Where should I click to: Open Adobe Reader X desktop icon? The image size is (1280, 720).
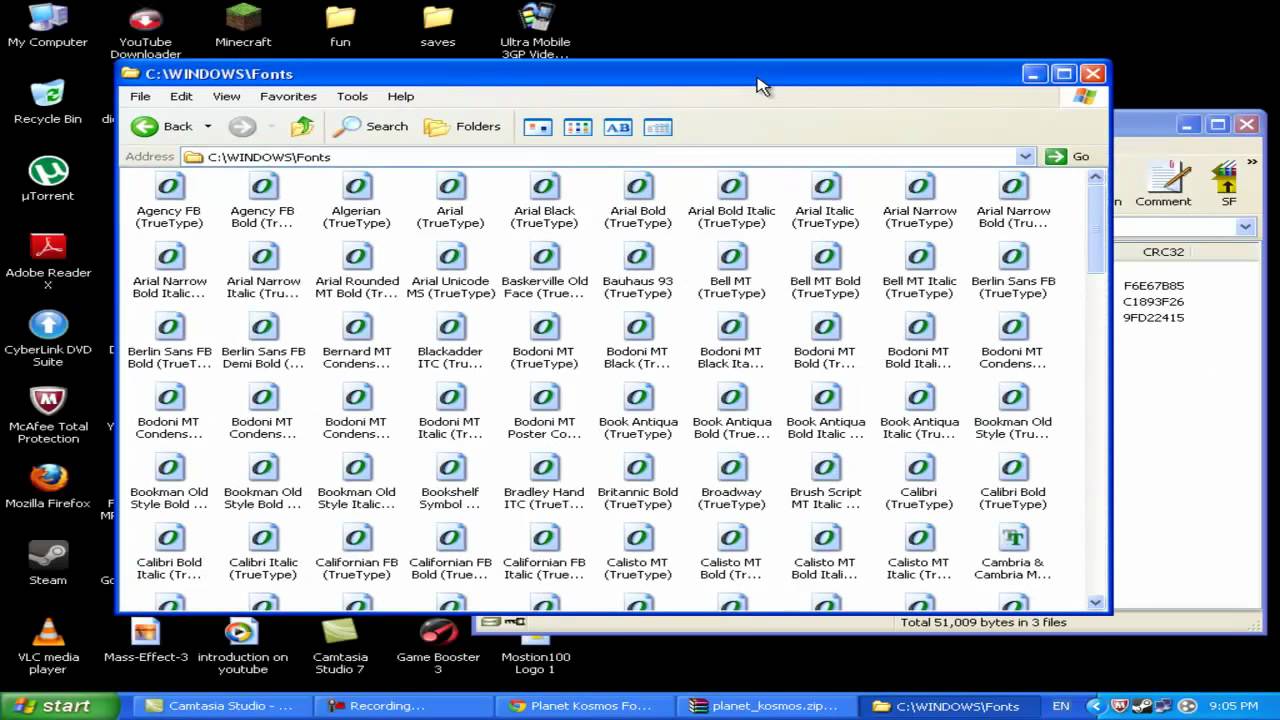(x=48, y=261)
